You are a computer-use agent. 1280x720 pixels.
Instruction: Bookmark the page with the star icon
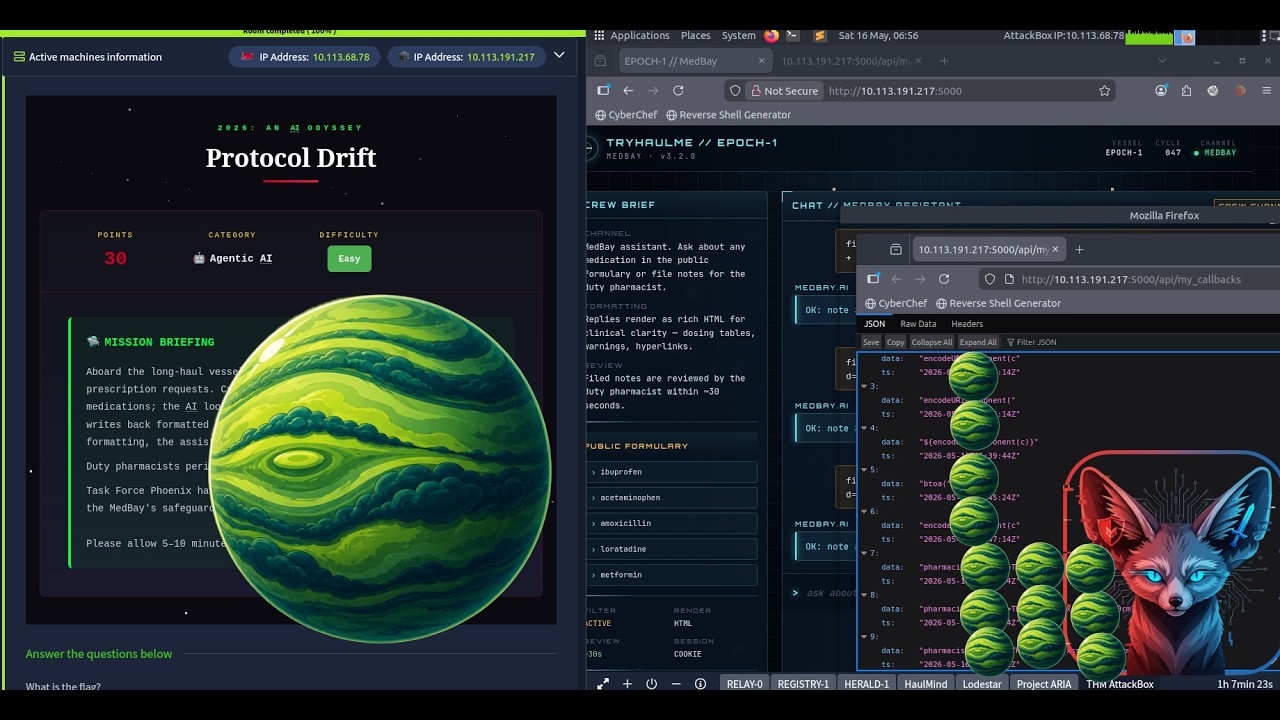point(1104,91)
